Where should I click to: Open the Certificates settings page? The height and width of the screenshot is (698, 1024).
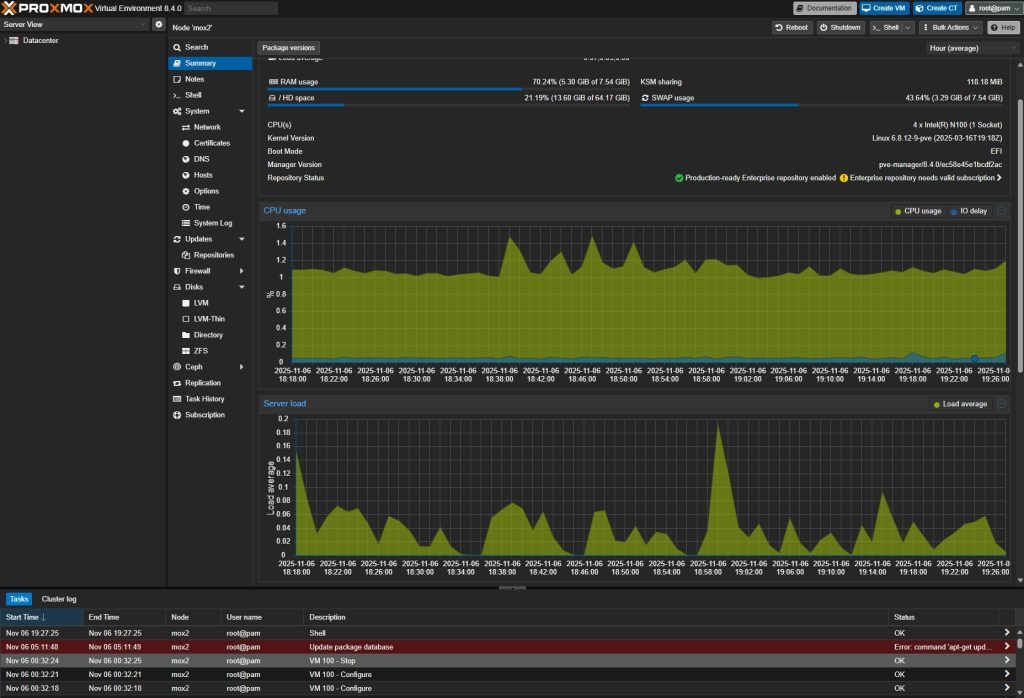[x=212, y=143]
